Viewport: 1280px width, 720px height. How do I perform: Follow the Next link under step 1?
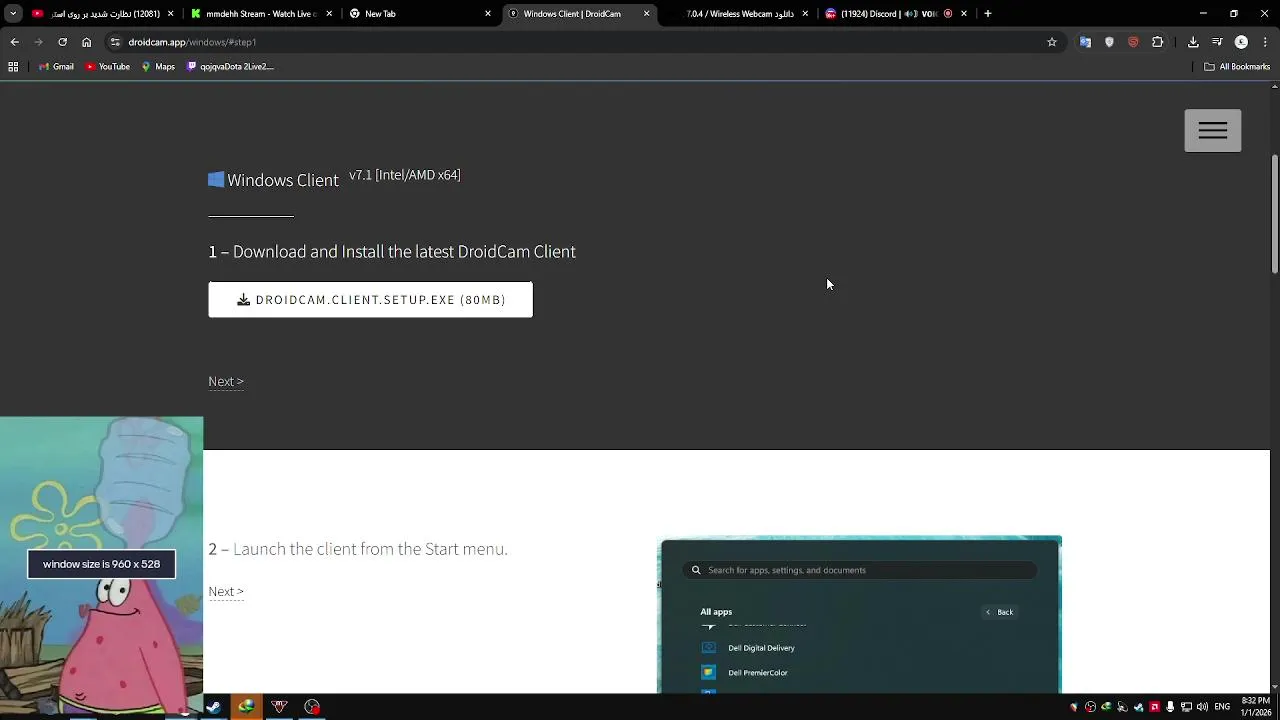226,381
